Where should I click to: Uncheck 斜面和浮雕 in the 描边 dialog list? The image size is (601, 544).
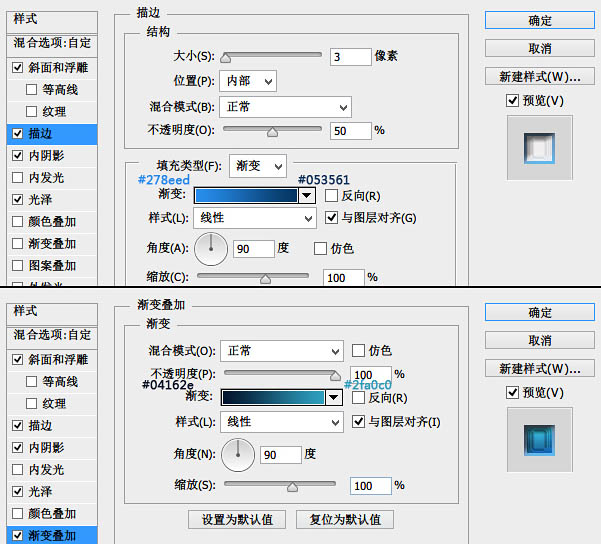tap(17, 67)
